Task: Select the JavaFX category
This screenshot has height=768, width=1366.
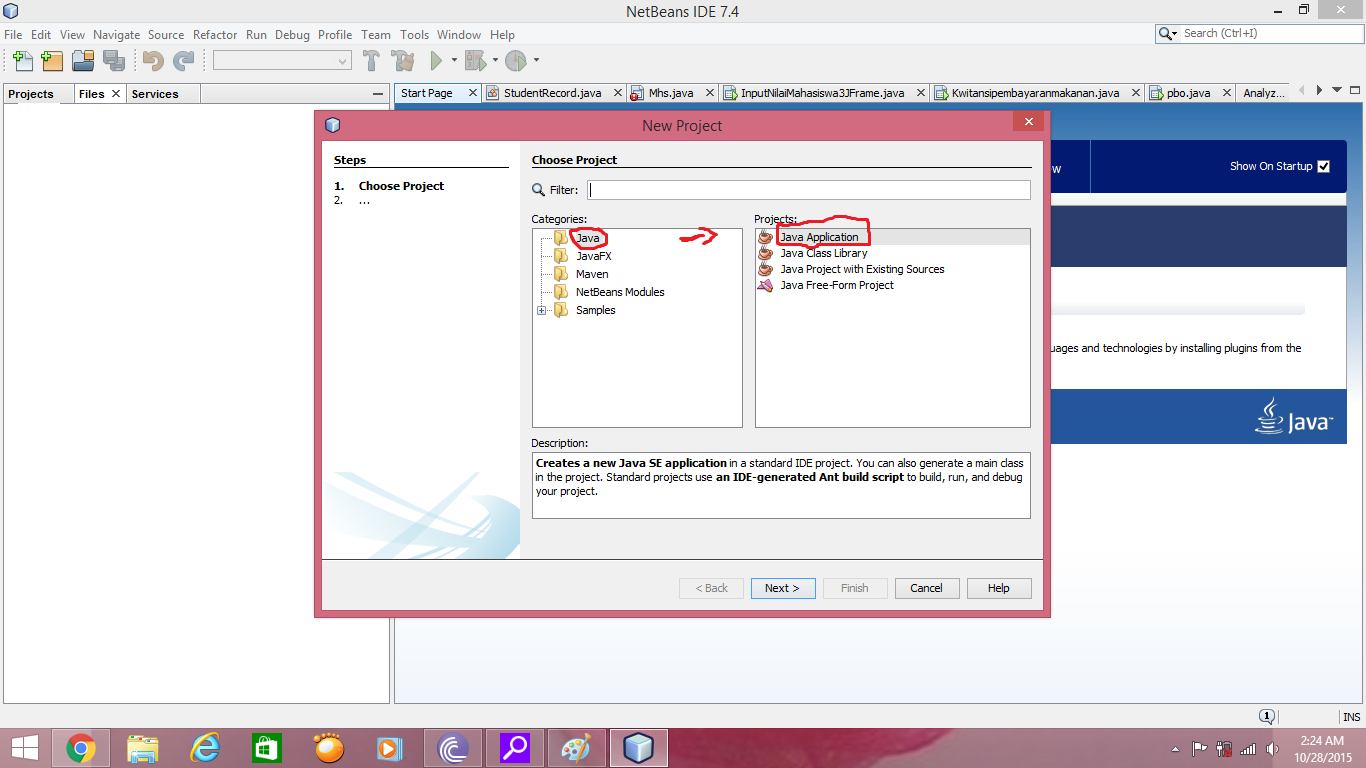Action: coord(593,256)
